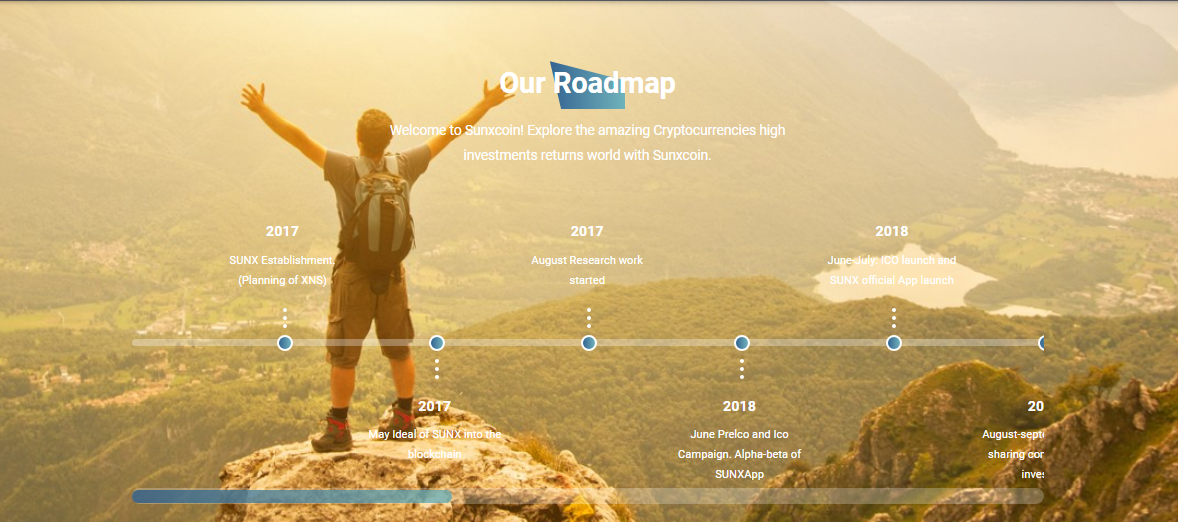The width and height of the screenshot is (1178, 522).
Task: Click June-July ICO launch and App launch text
Action: pos(892,270)
